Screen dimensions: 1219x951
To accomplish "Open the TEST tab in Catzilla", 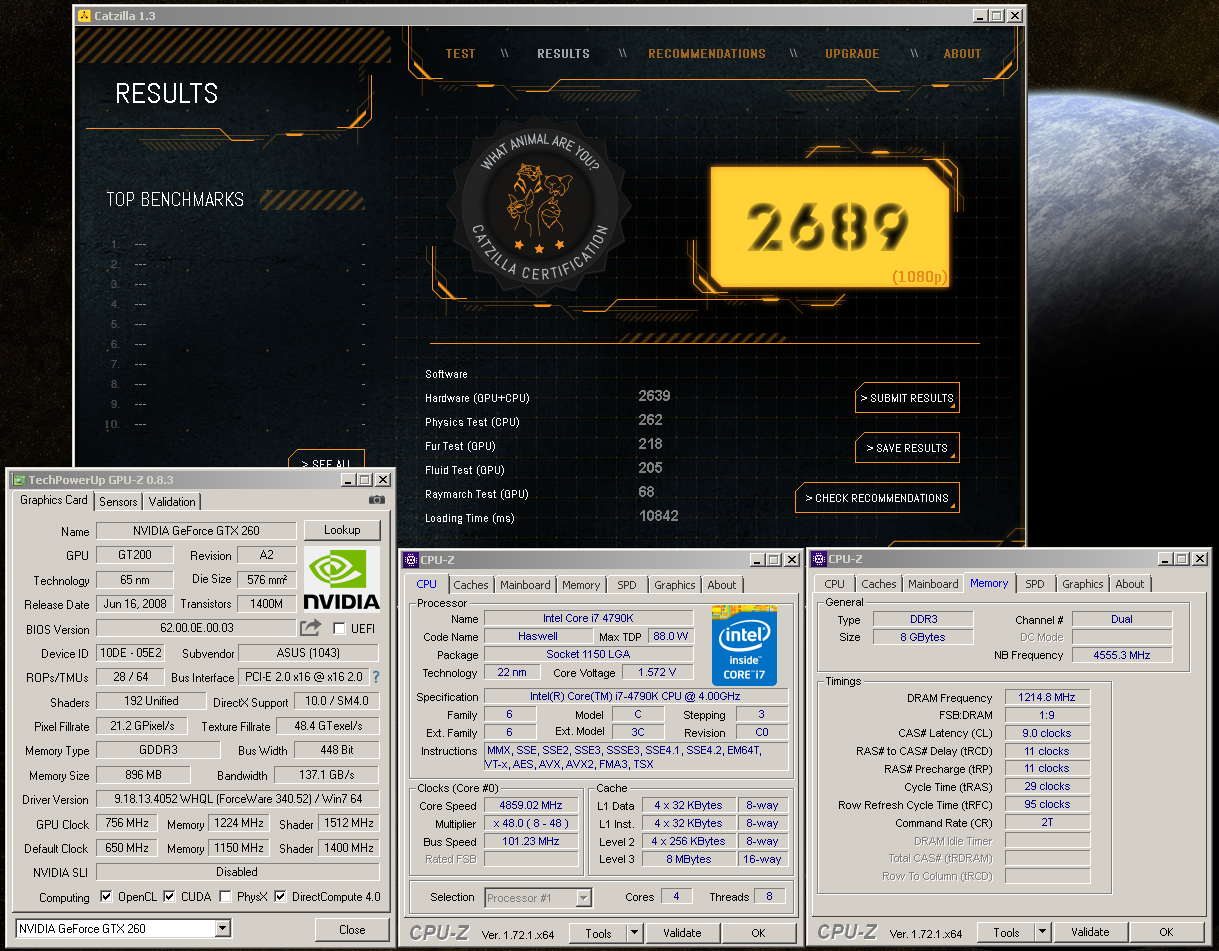I will [460, 54].
